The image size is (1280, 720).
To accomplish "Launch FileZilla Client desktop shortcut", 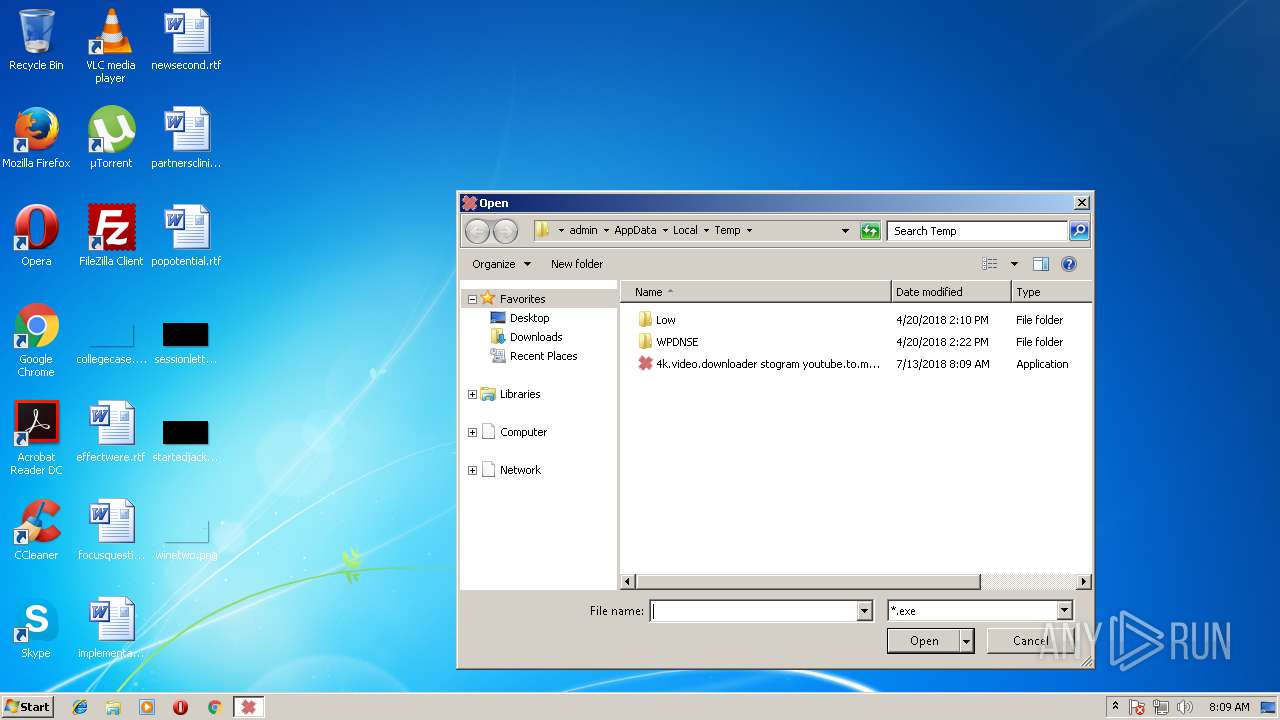I will click(110, 236).
